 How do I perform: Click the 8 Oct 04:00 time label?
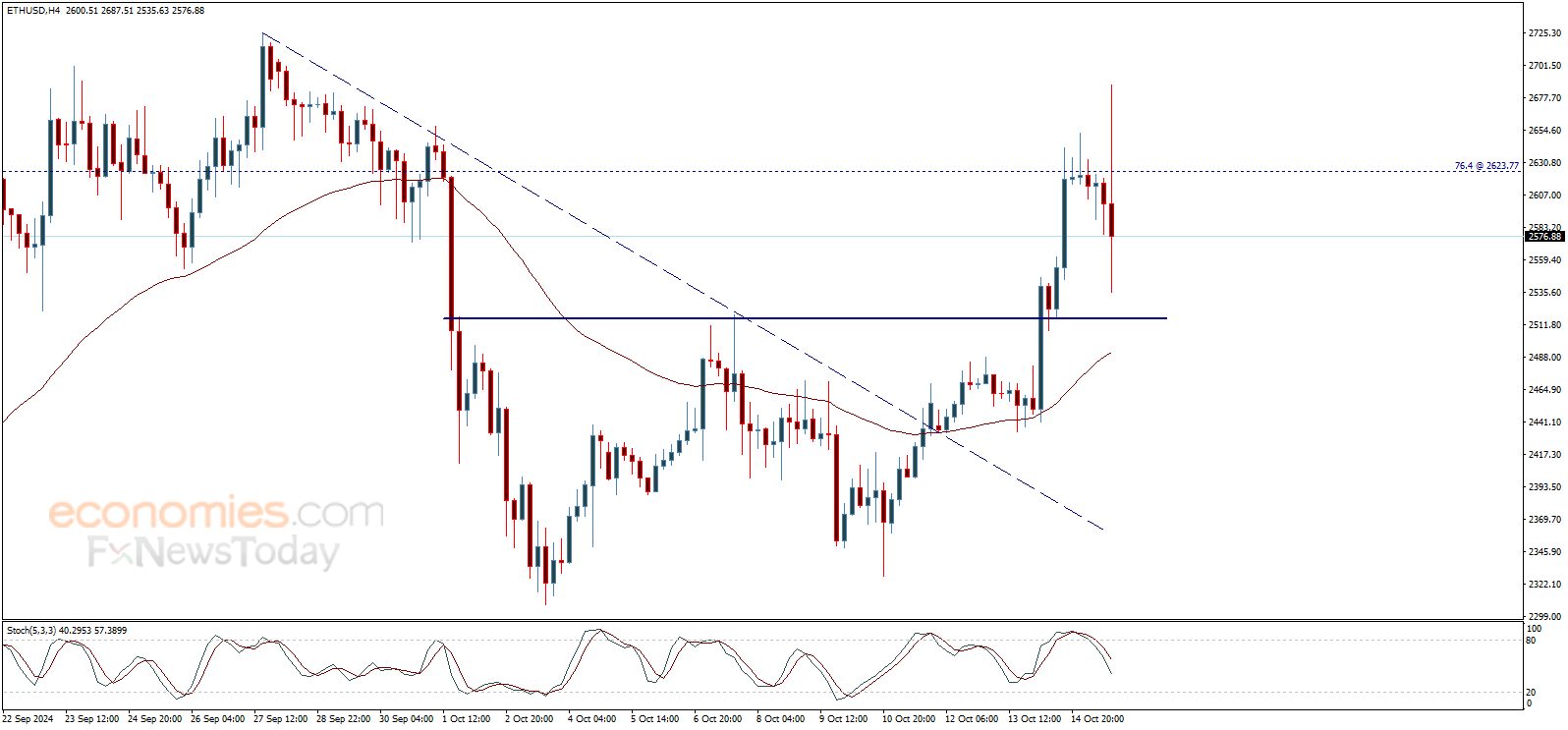coord(780,719)
